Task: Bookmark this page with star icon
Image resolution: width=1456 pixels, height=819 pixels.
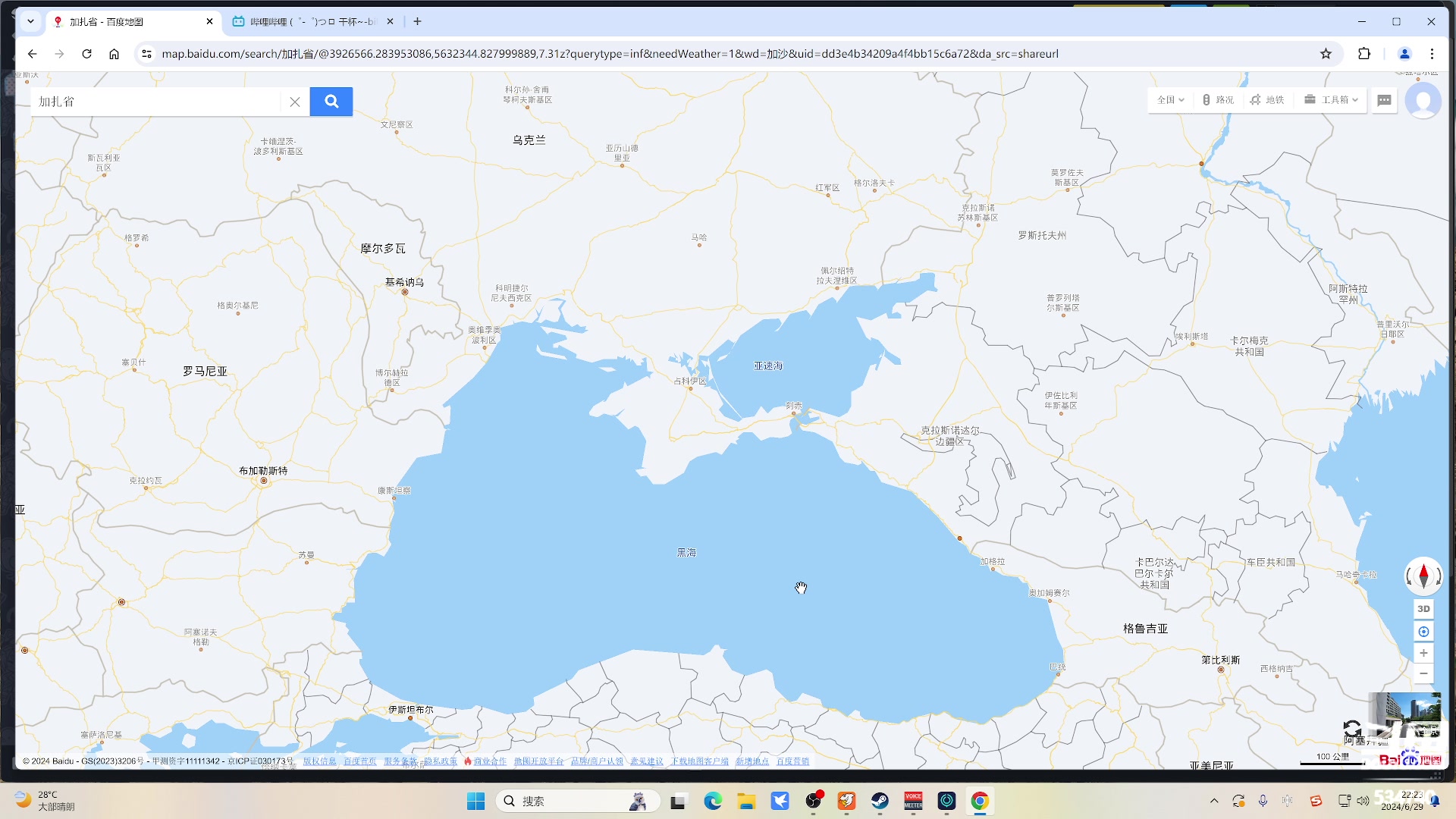Action: [1326, 54]
